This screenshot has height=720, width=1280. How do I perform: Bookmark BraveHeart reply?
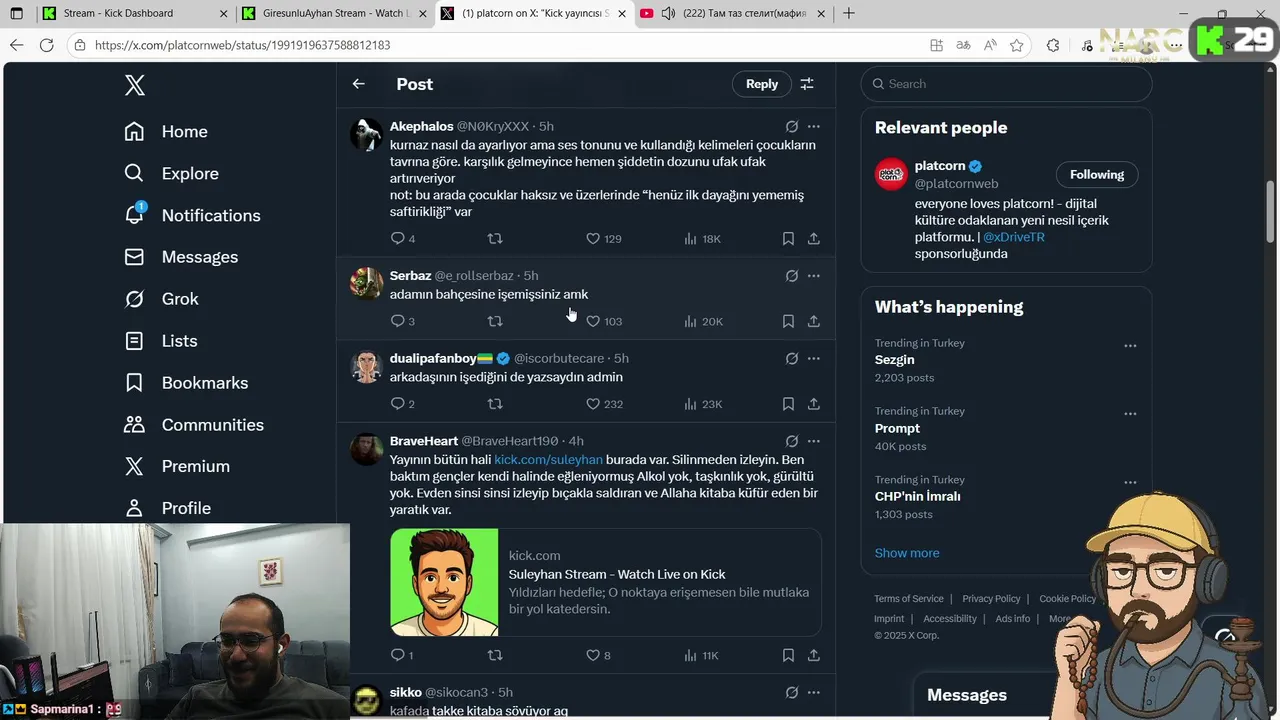point(788,656)
